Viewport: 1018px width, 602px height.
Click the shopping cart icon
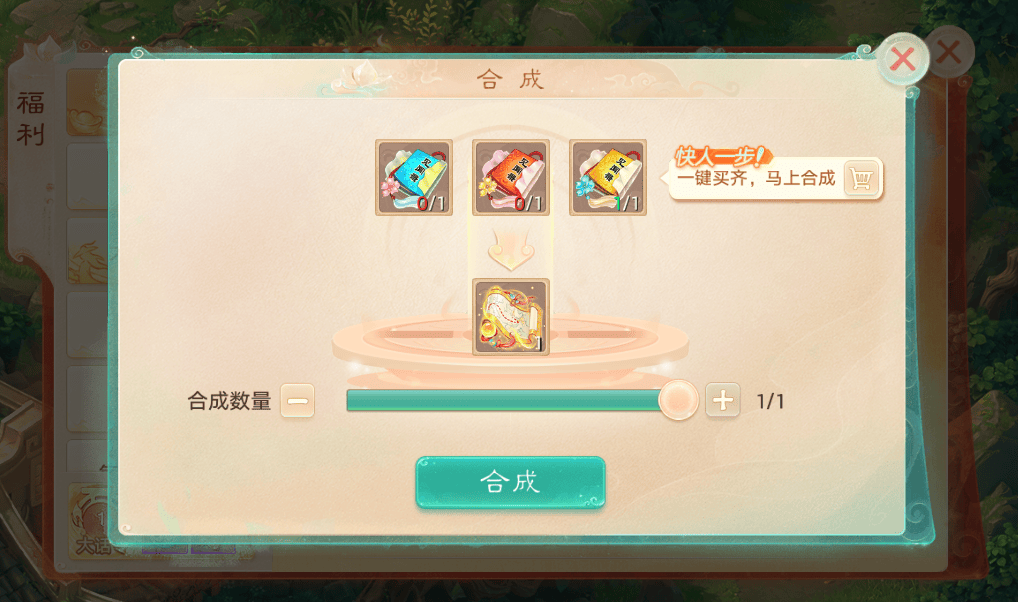pyautogui.click(x=862, y=179)
